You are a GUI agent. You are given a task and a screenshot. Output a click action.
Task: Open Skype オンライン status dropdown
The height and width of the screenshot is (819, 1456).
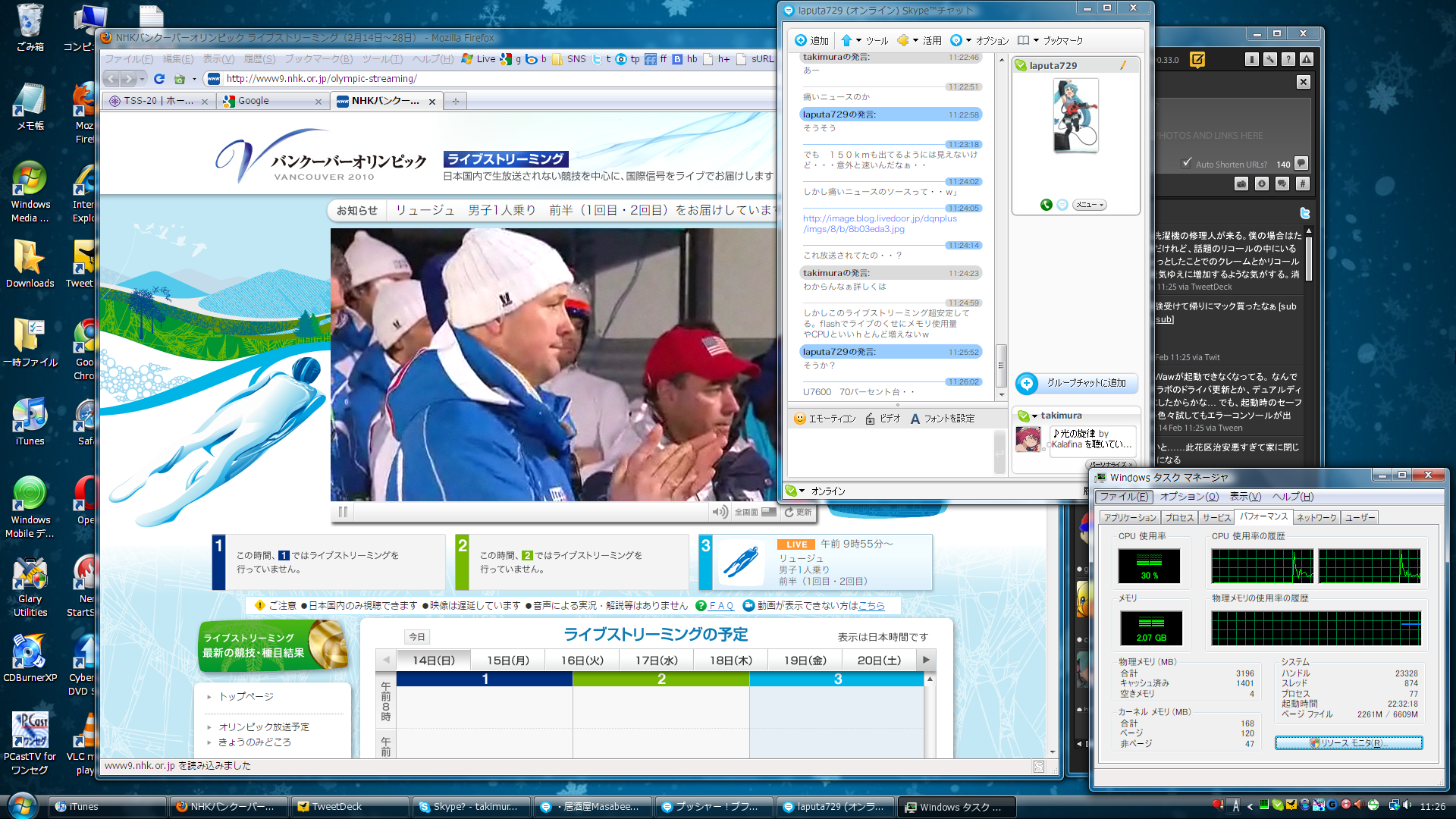coord(815,491)
